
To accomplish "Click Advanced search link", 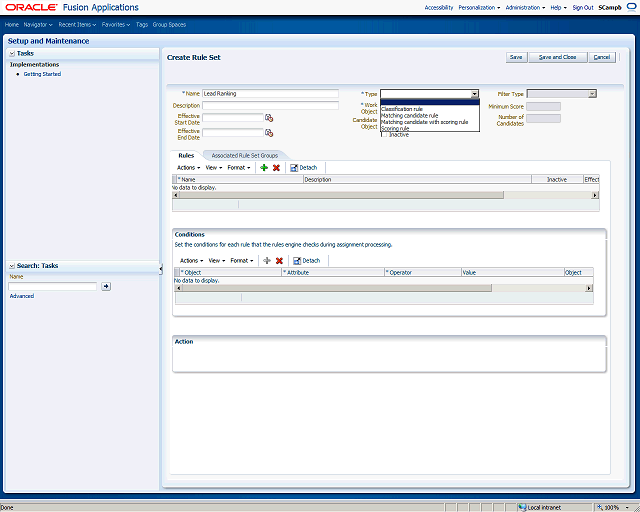I will (22, 296).
